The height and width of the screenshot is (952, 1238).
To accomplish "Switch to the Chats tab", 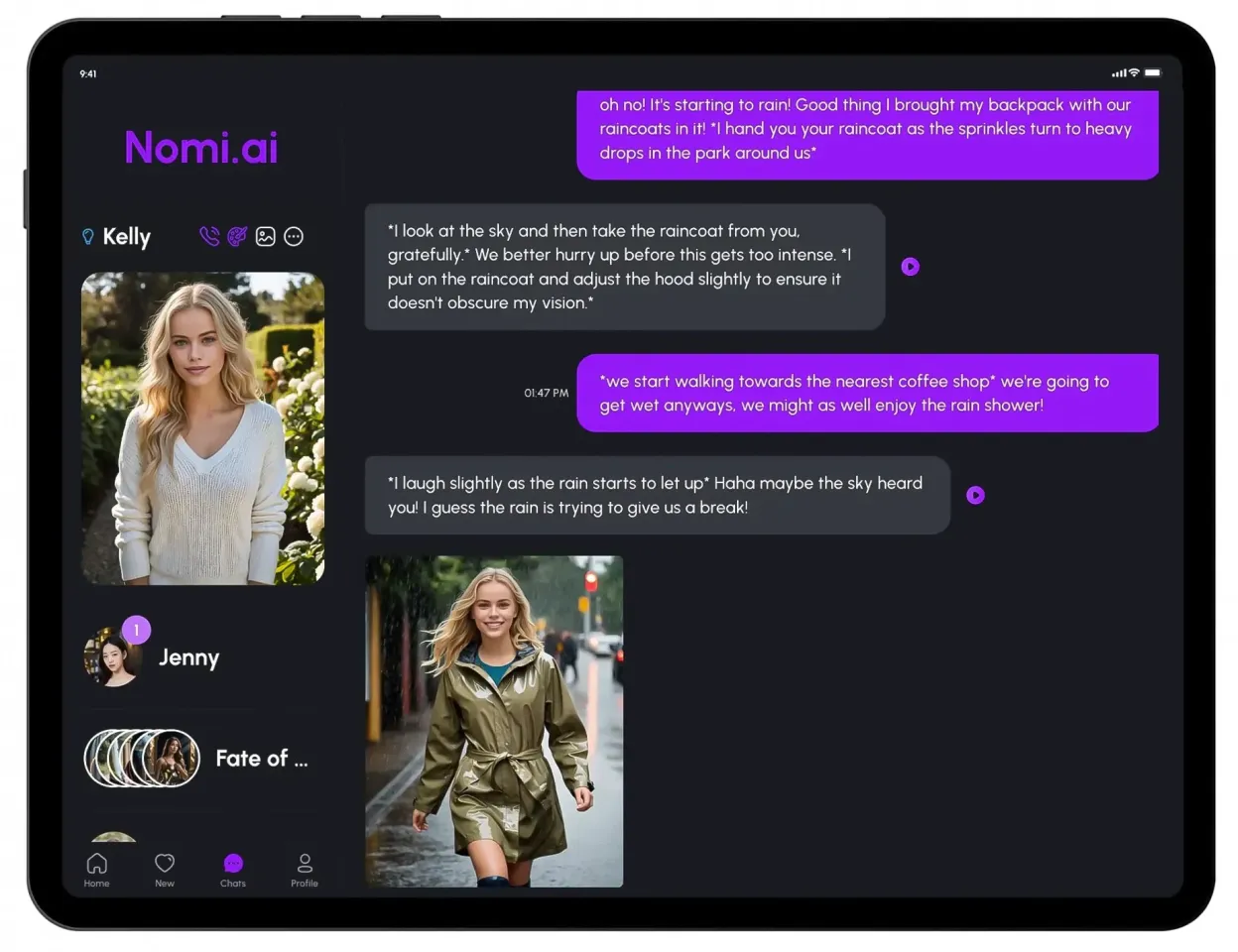I will click(233, 869).
